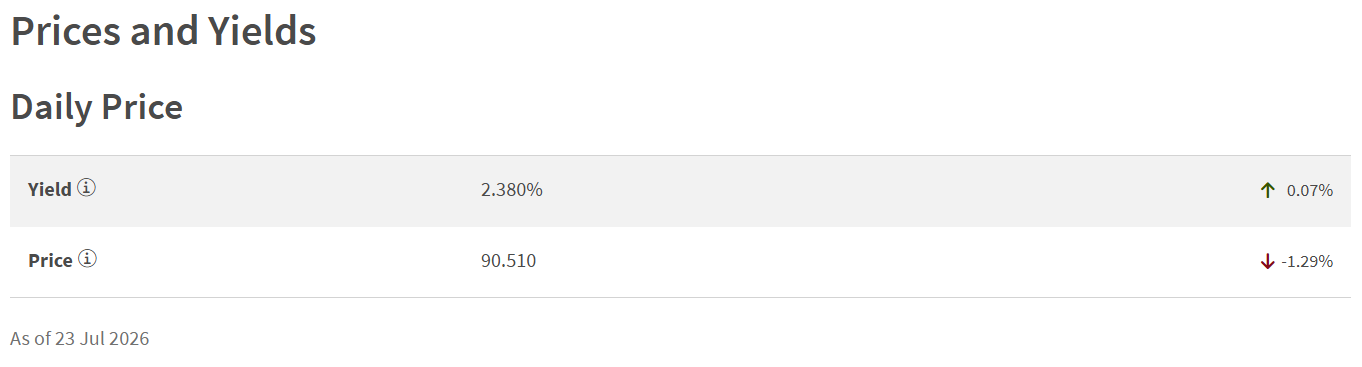Click the -1.29% price change figure

coord(1307,261)
